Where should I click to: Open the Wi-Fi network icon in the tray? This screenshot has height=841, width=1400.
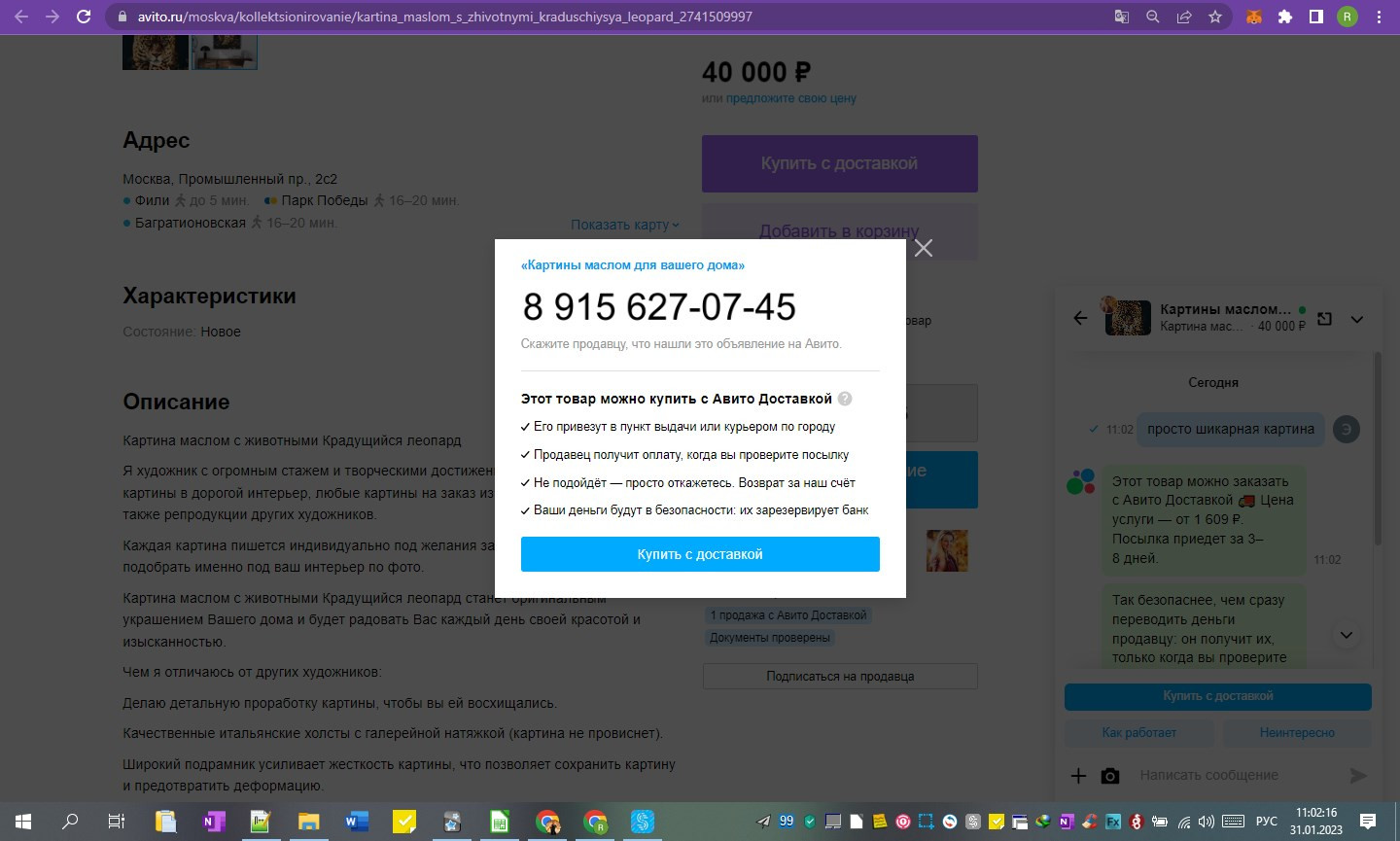pos(1182,822)
